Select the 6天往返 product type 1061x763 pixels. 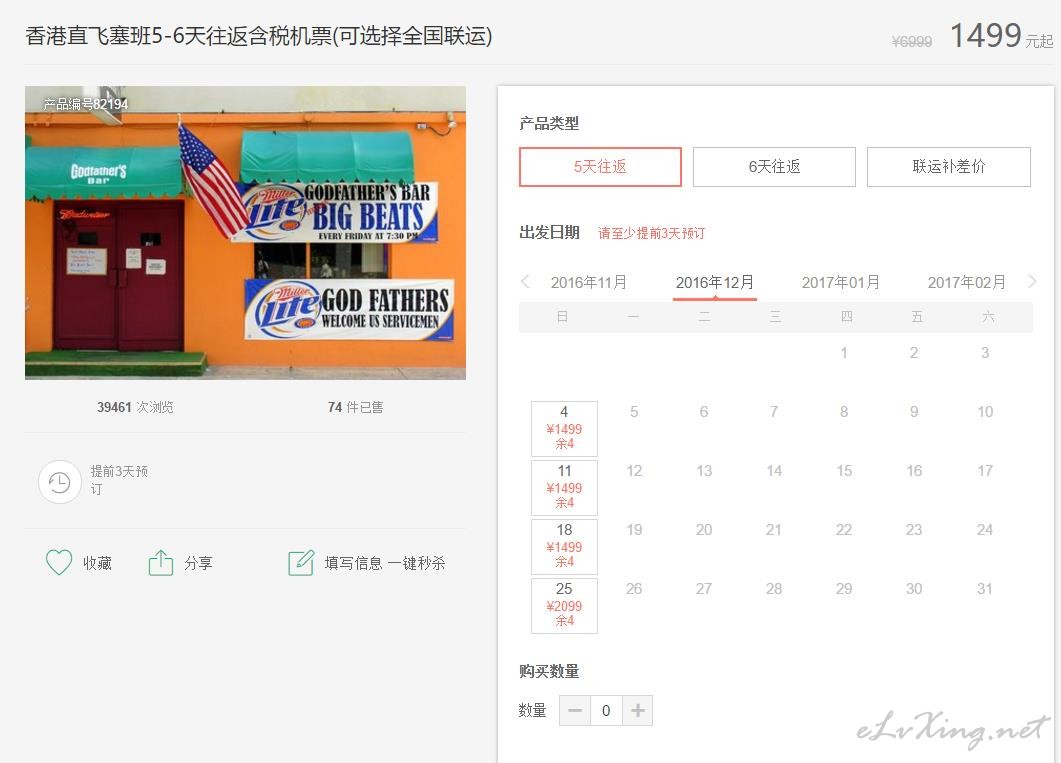click(x=774, y=166)
